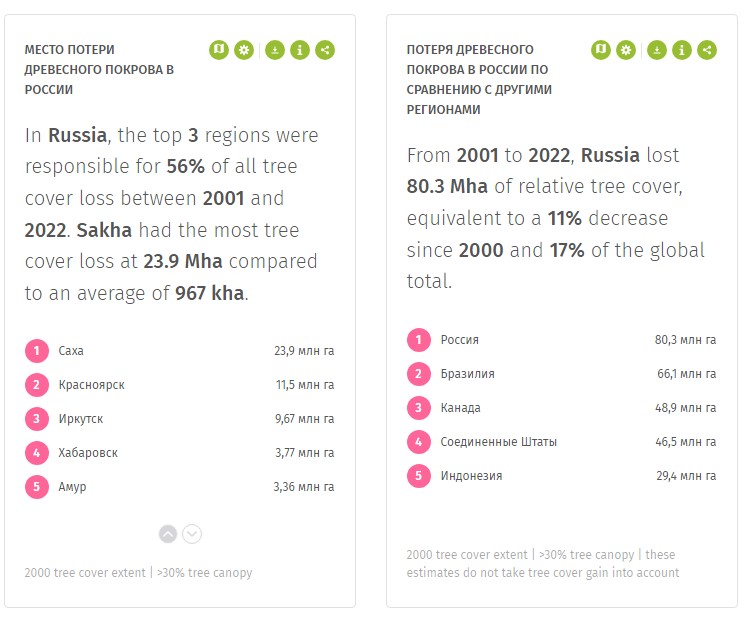Image resolution: width=748 pixels, height=618 pixels.
Task: Select Красноярск row in the ranking
Action: (x=91, y=385)
